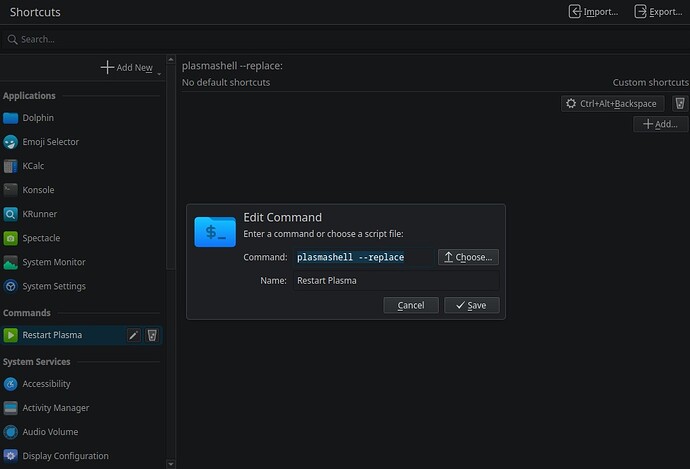Image resolution: width=690 pixels, height=469 pixels.
Task: Save the edited command
Action: (x=471, y=305)
